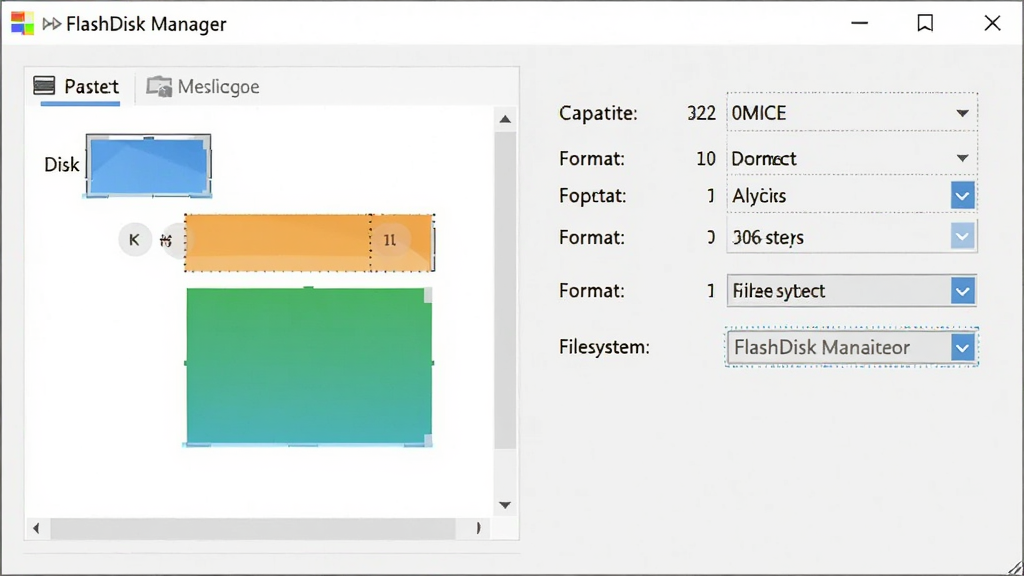Image resolution: width=1024 pixels, height=576 pixels.
Task: Select the blue Disk thumbnail
Action: coord(148,165)
